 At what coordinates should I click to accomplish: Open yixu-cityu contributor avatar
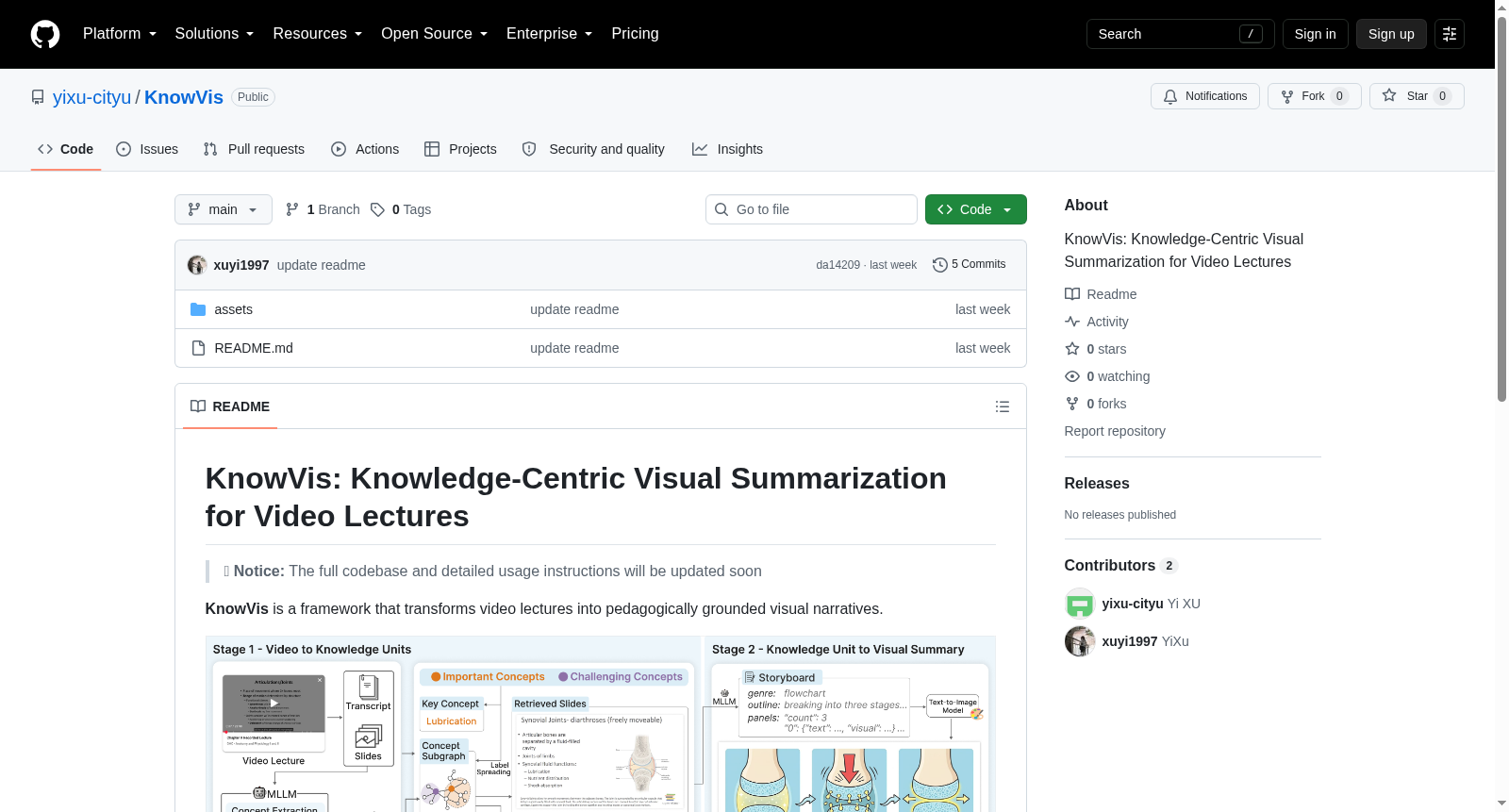point(1080,604)
